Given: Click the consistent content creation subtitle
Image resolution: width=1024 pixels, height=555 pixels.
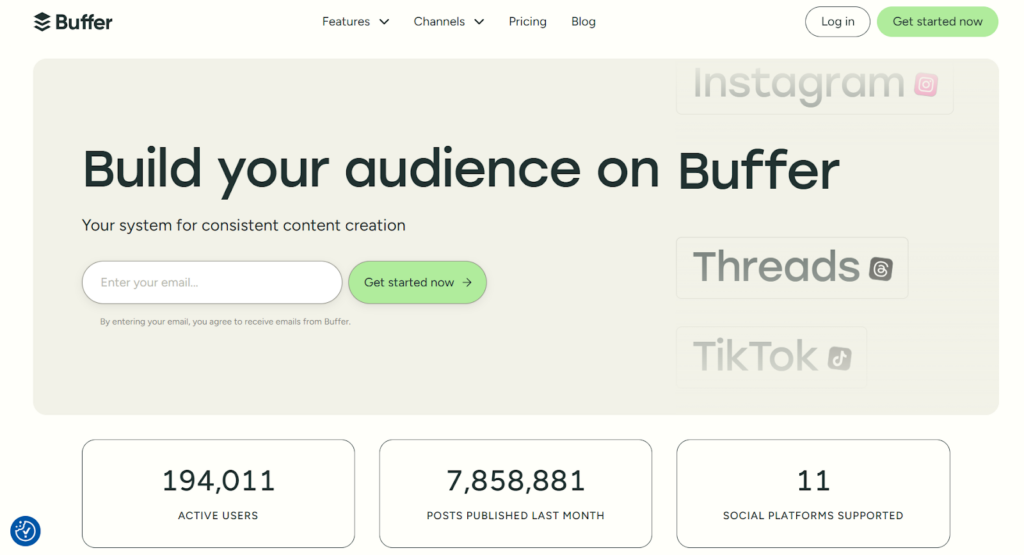Looking at the screenshot, I should [244, 225].
